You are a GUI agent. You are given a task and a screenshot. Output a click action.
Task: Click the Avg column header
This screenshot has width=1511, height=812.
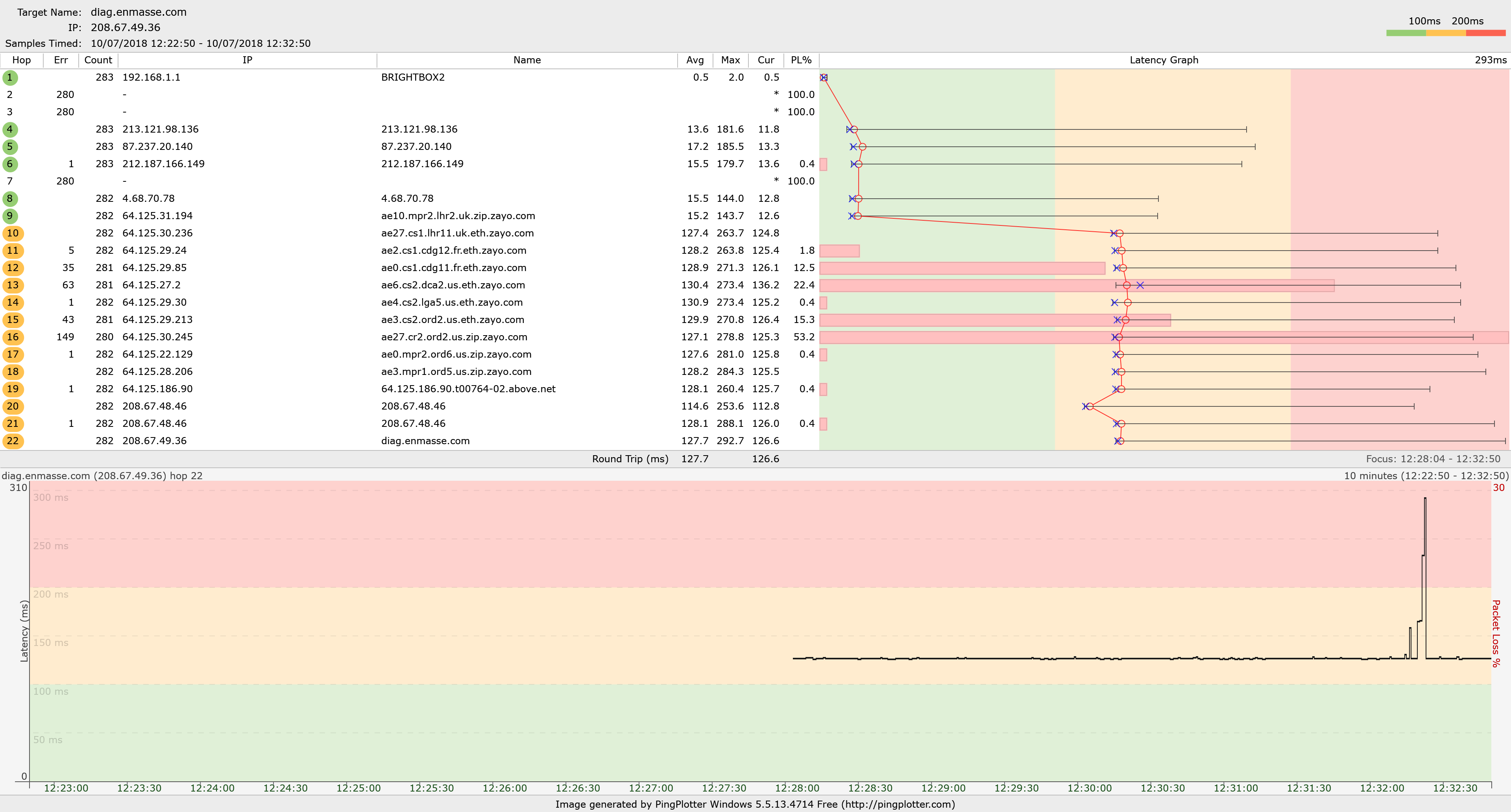click(x=695, y=60)
